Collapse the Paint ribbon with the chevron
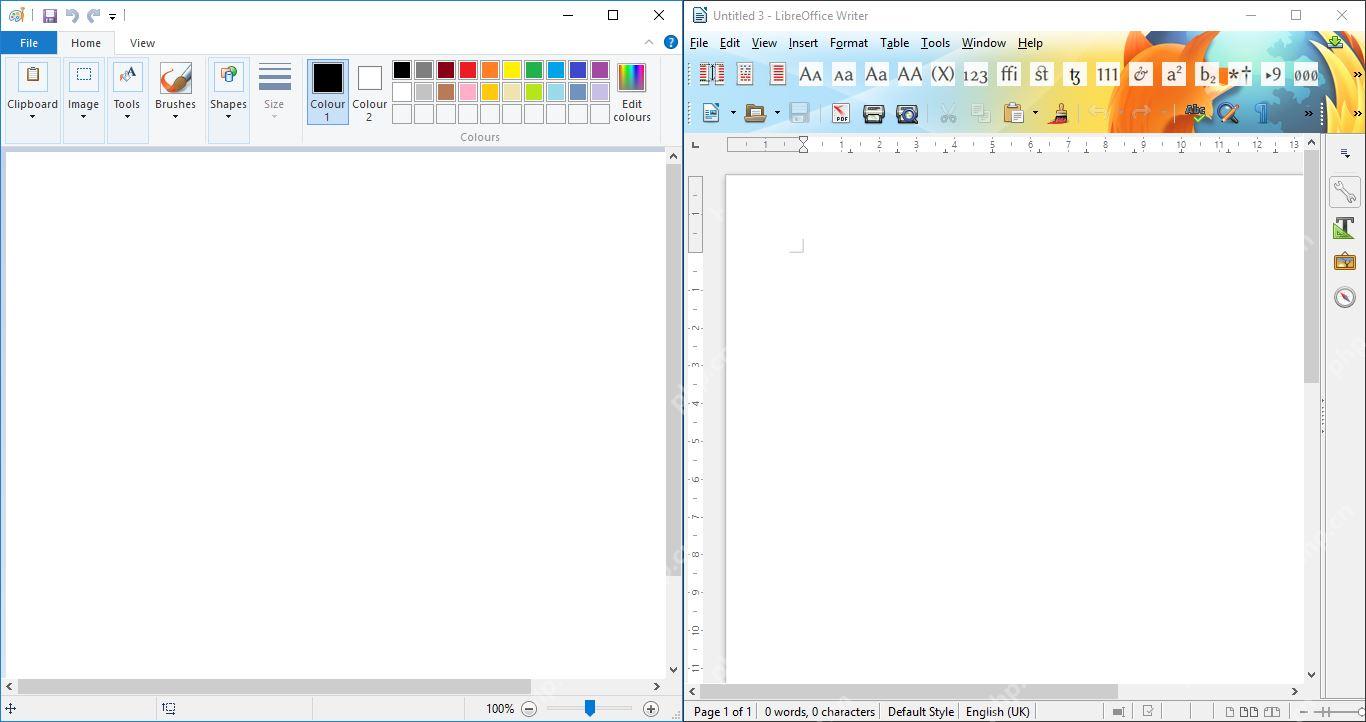 tap(649, 42)
